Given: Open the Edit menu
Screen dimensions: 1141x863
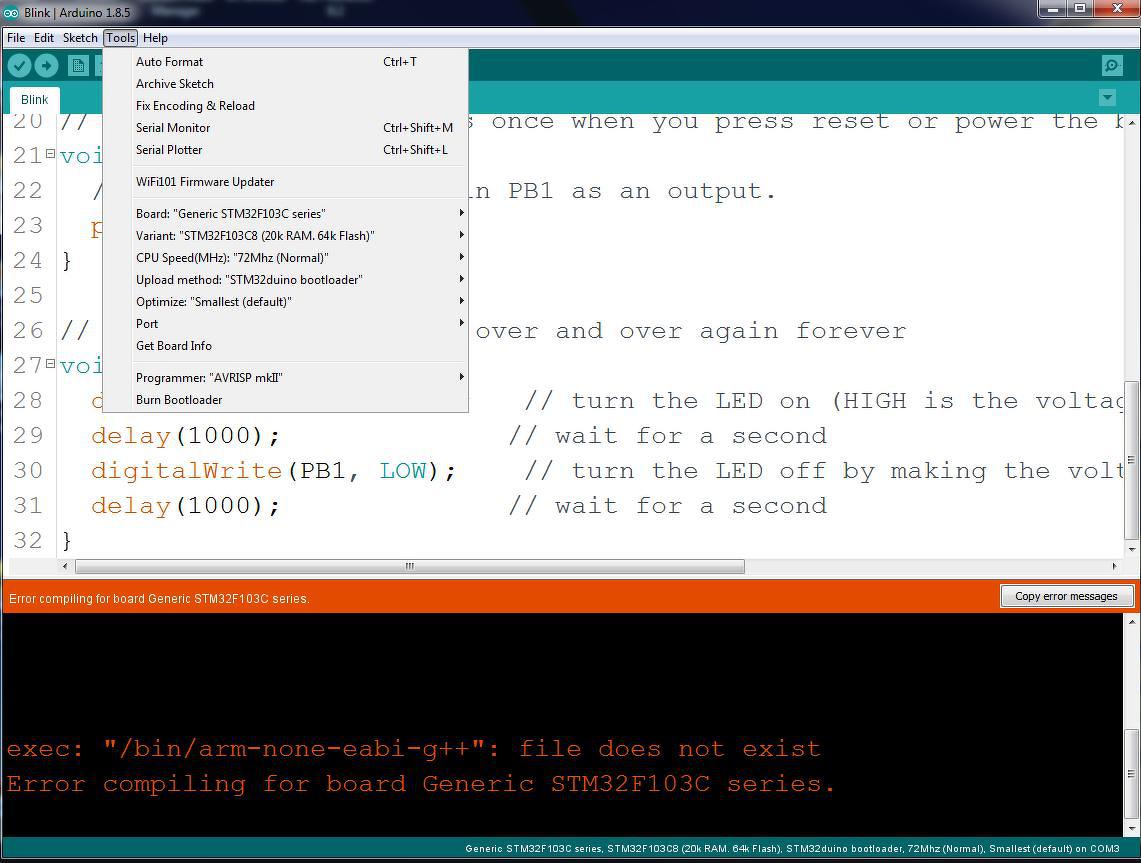Looking at the screenshot, I should (44, 38).
